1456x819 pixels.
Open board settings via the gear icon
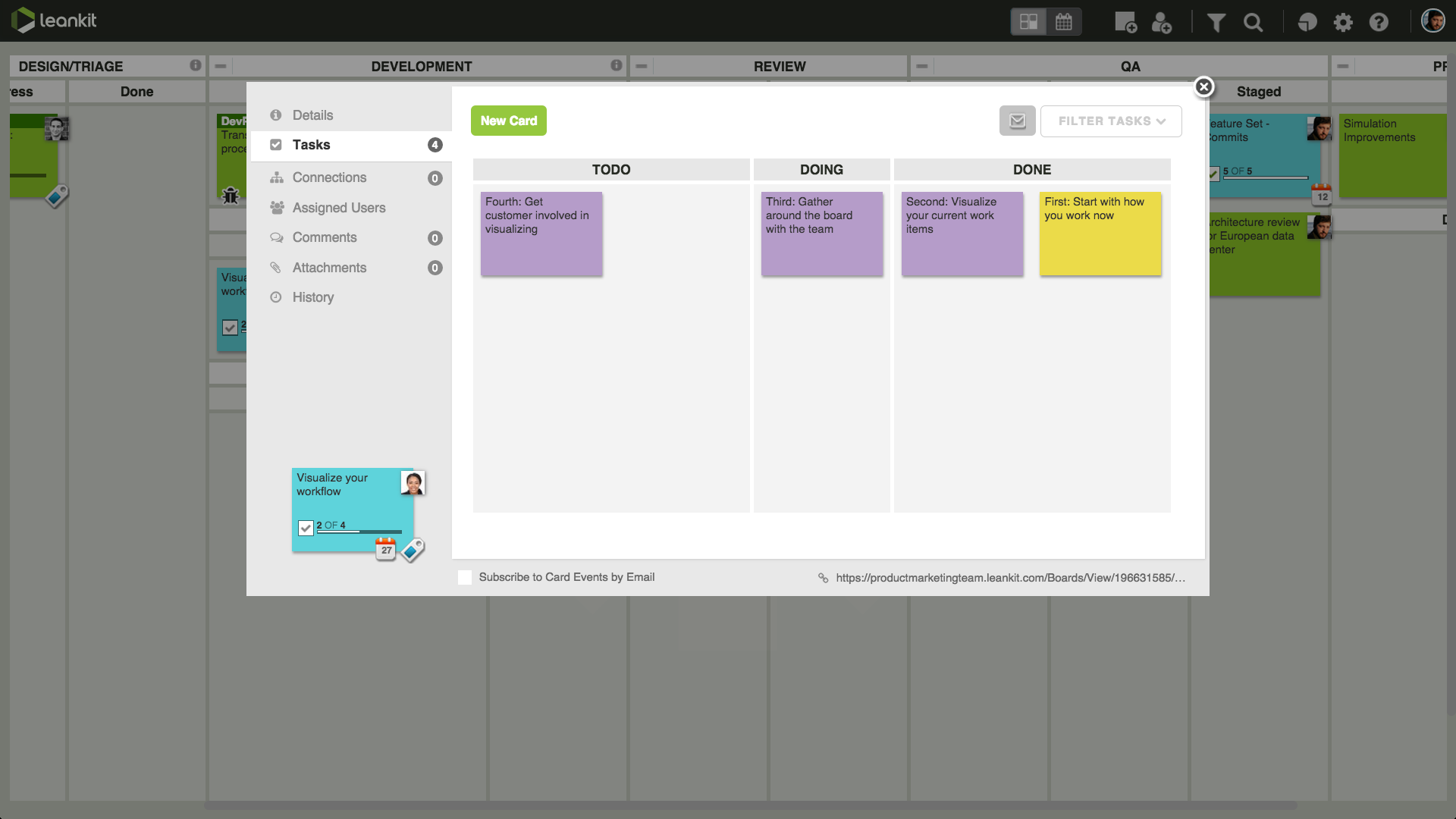point(1343,22)
